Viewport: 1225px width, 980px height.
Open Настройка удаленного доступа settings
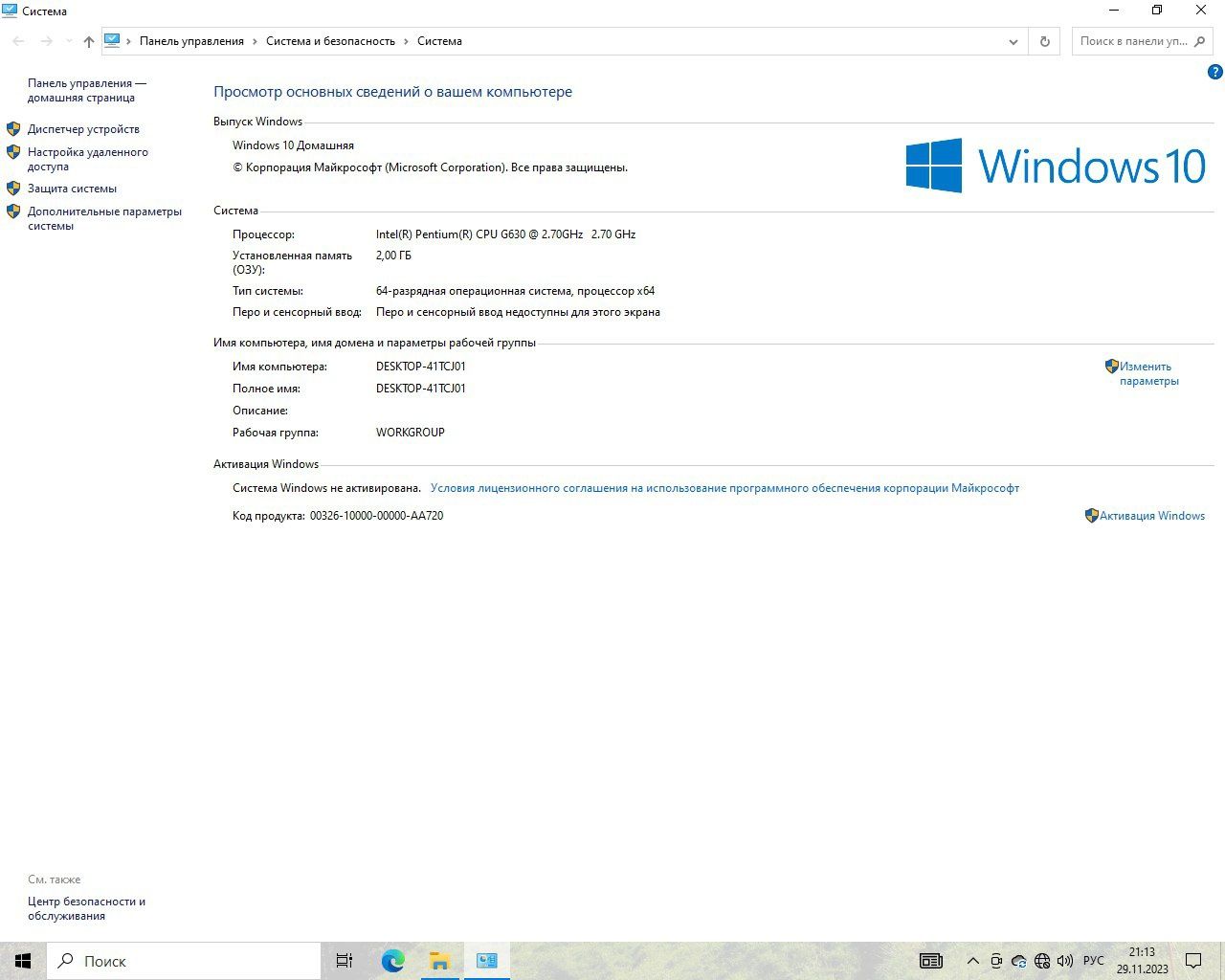click(x=87, y=159)
